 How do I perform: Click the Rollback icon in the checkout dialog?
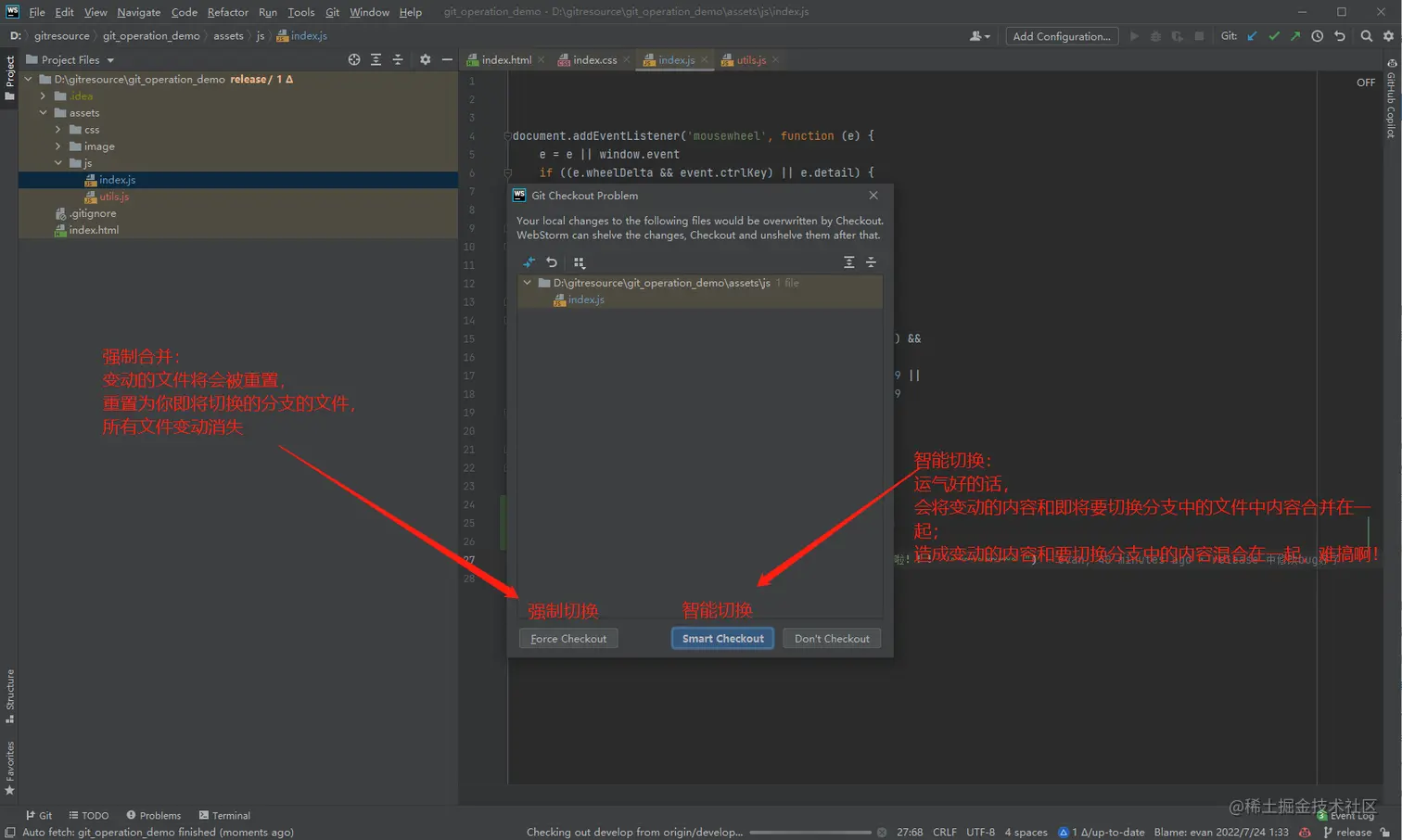point(552,262)
